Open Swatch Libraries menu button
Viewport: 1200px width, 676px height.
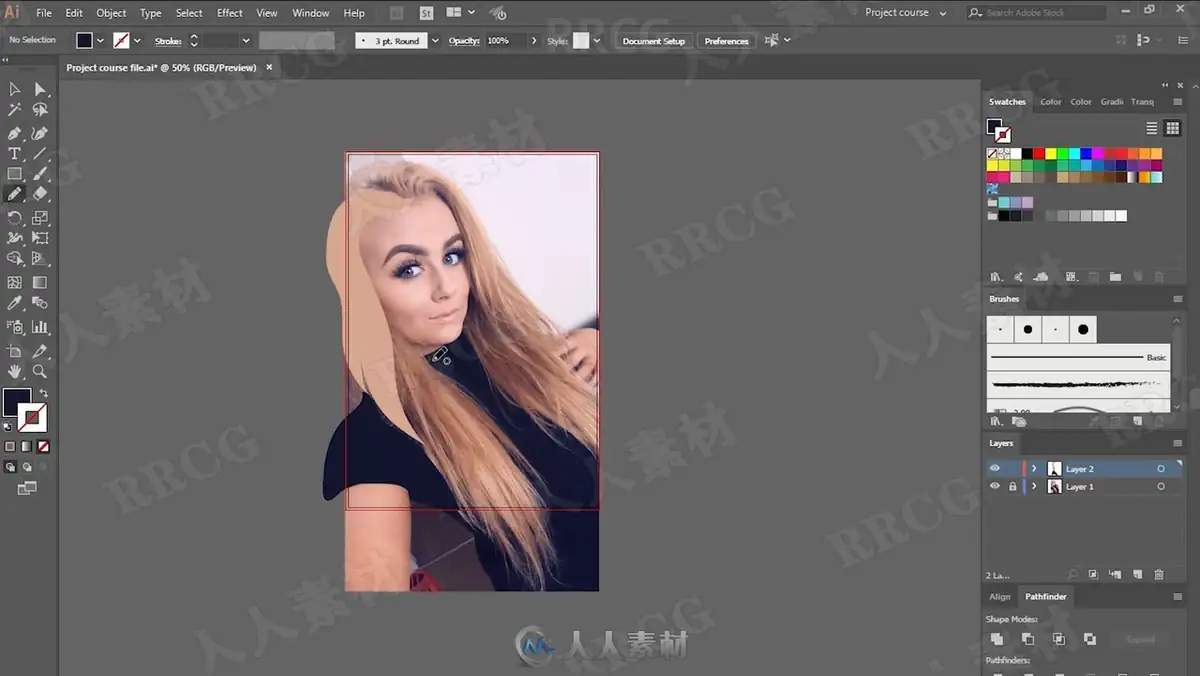tap(996, 277)
